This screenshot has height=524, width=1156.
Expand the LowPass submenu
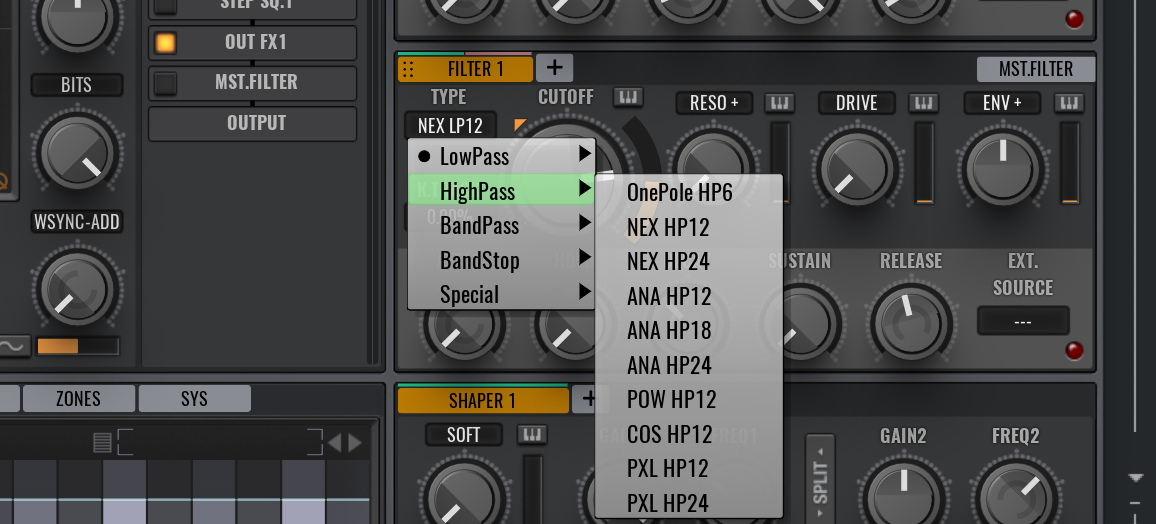pos(501,156)
